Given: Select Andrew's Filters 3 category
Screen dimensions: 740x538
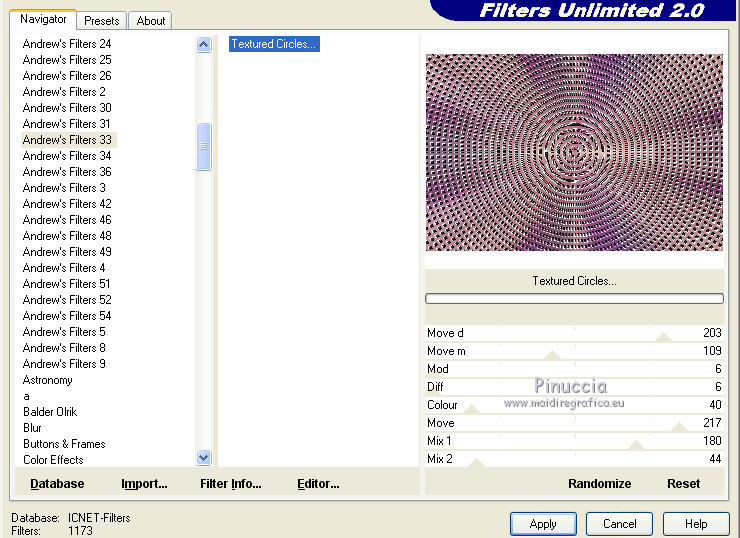Looking at the screenshot, I should (64, 188).
